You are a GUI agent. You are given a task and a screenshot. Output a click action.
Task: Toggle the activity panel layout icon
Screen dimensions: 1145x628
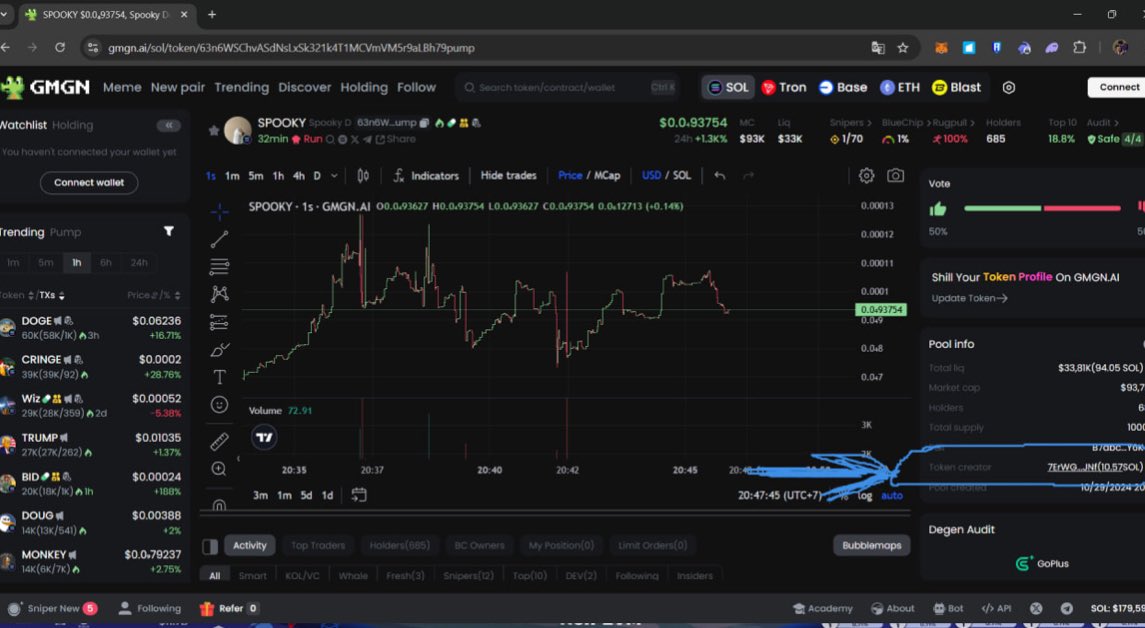pos(210,545)
